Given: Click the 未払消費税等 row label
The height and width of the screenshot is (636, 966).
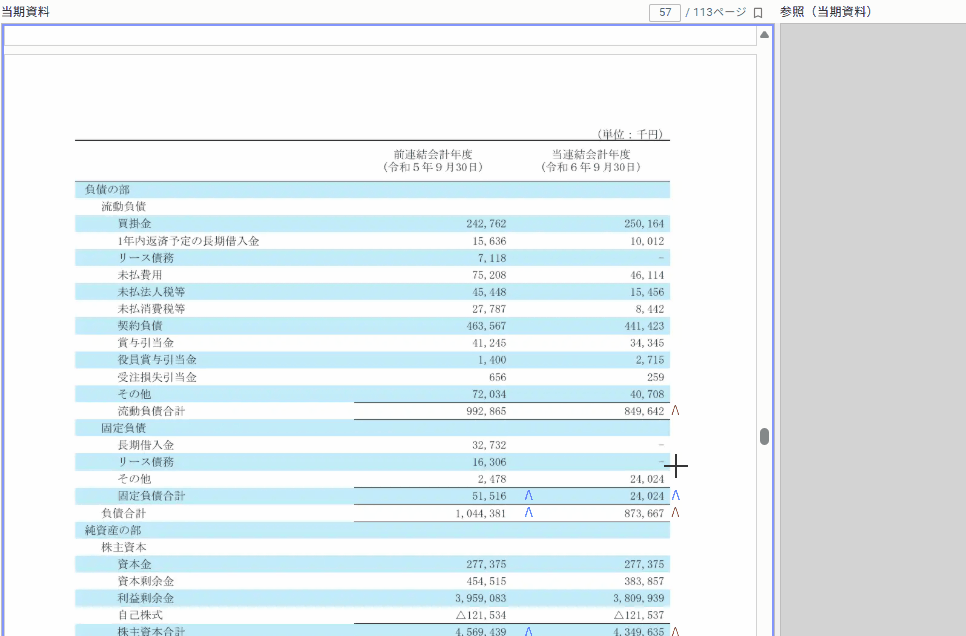Looking at the screenshot, I should (151, 309).
